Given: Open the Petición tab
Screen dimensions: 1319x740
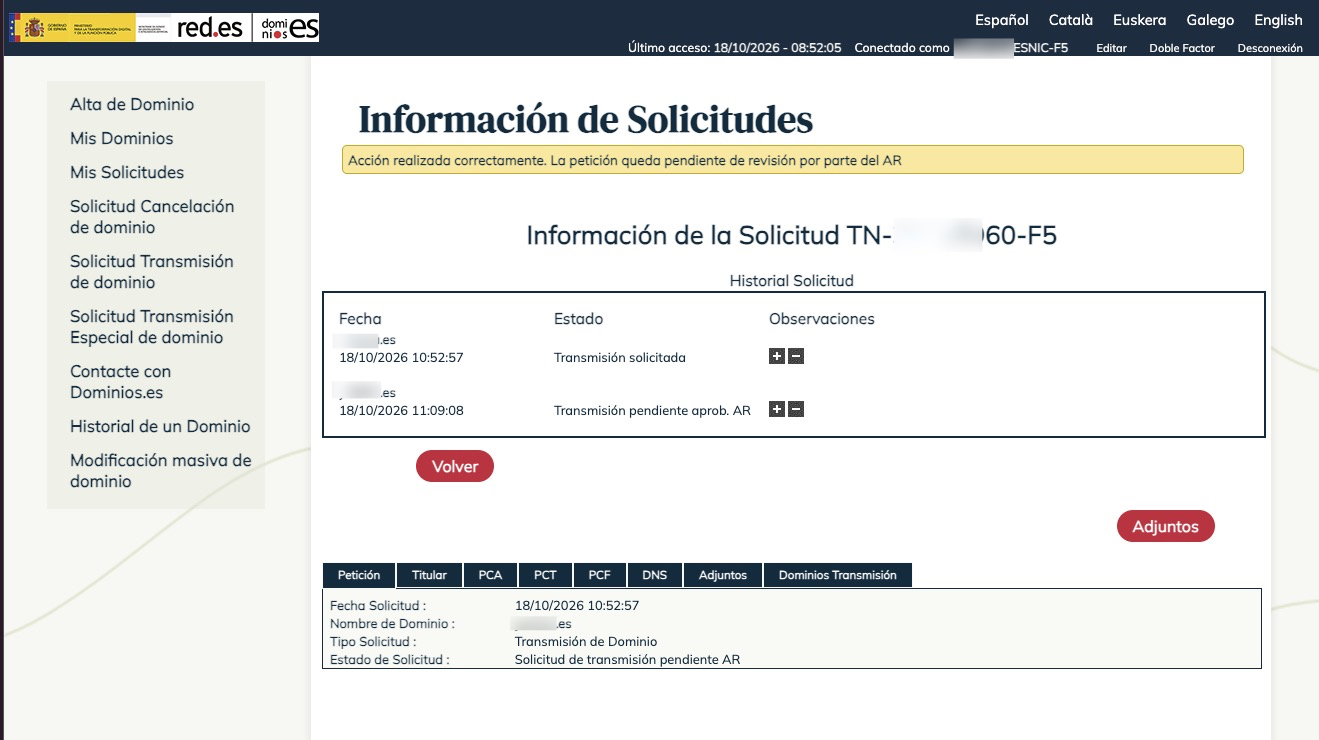Looking at the screenshot, I should click(x=359, y=575).
